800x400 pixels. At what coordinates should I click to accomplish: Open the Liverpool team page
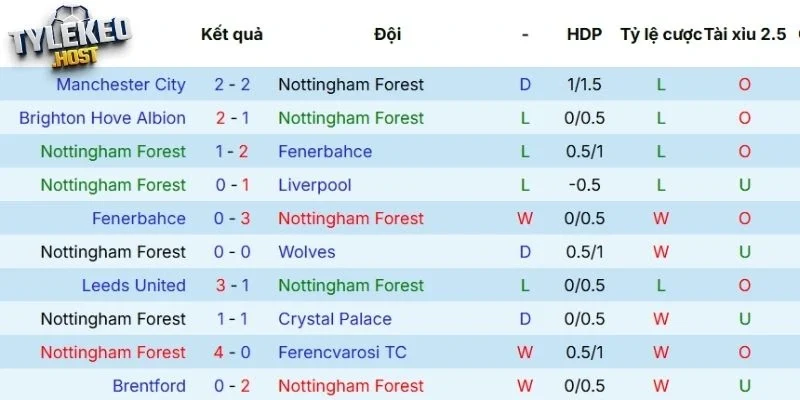click(315, 185)
